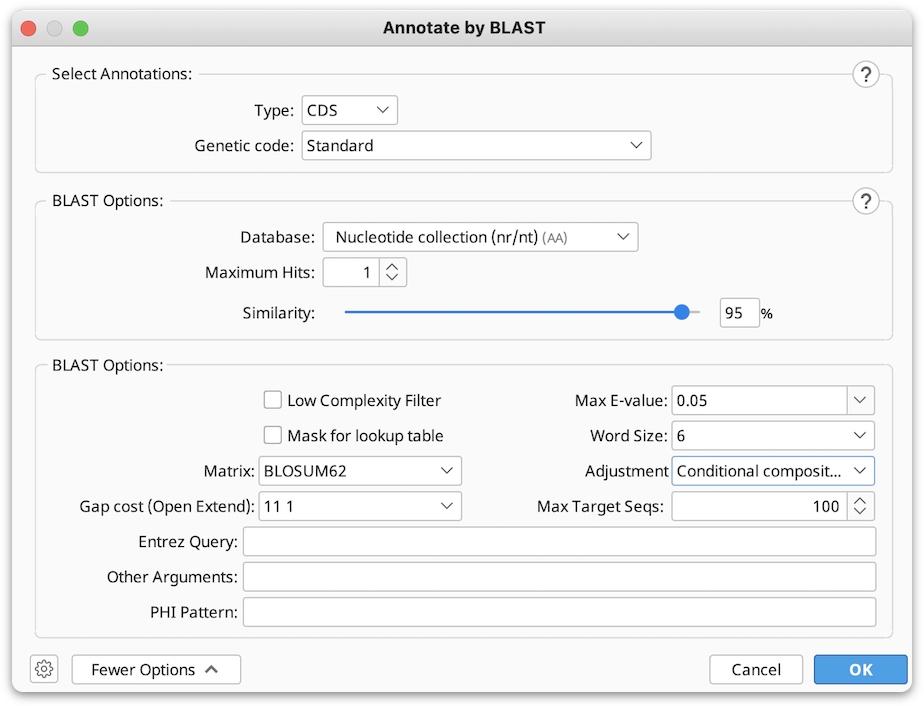Cancel the Annotate by BLAST dialog
The image size is (924, 706).
pyautogui.click(x=756, y=669)
